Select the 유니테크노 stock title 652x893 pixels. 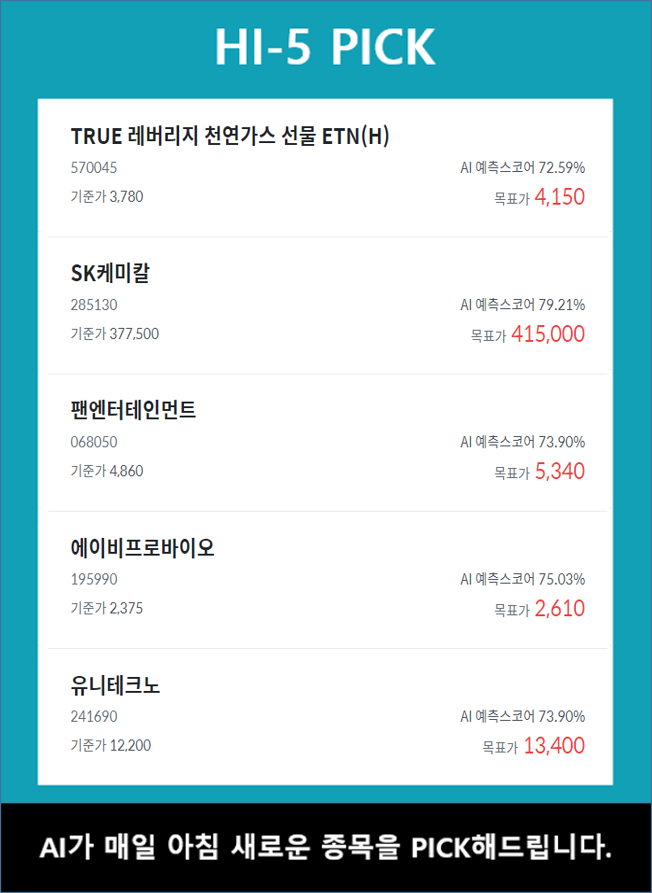(x=116, y=685)
